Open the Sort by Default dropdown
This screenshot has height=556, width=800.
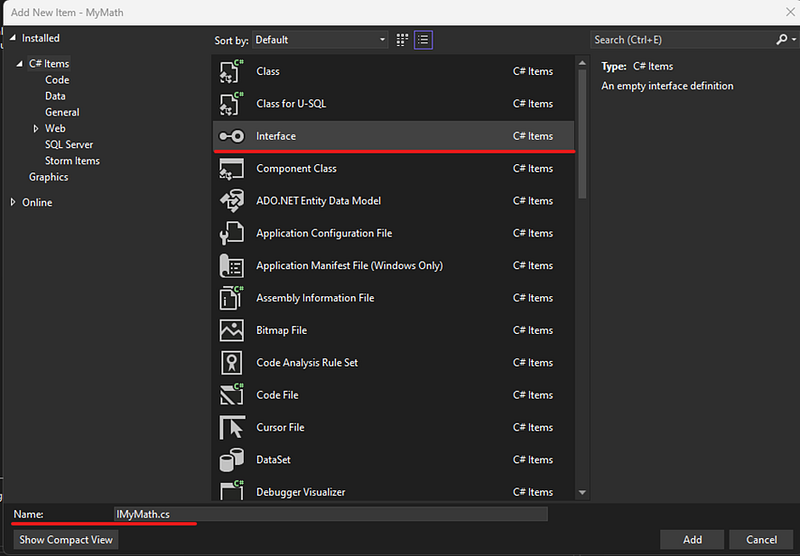320,40
